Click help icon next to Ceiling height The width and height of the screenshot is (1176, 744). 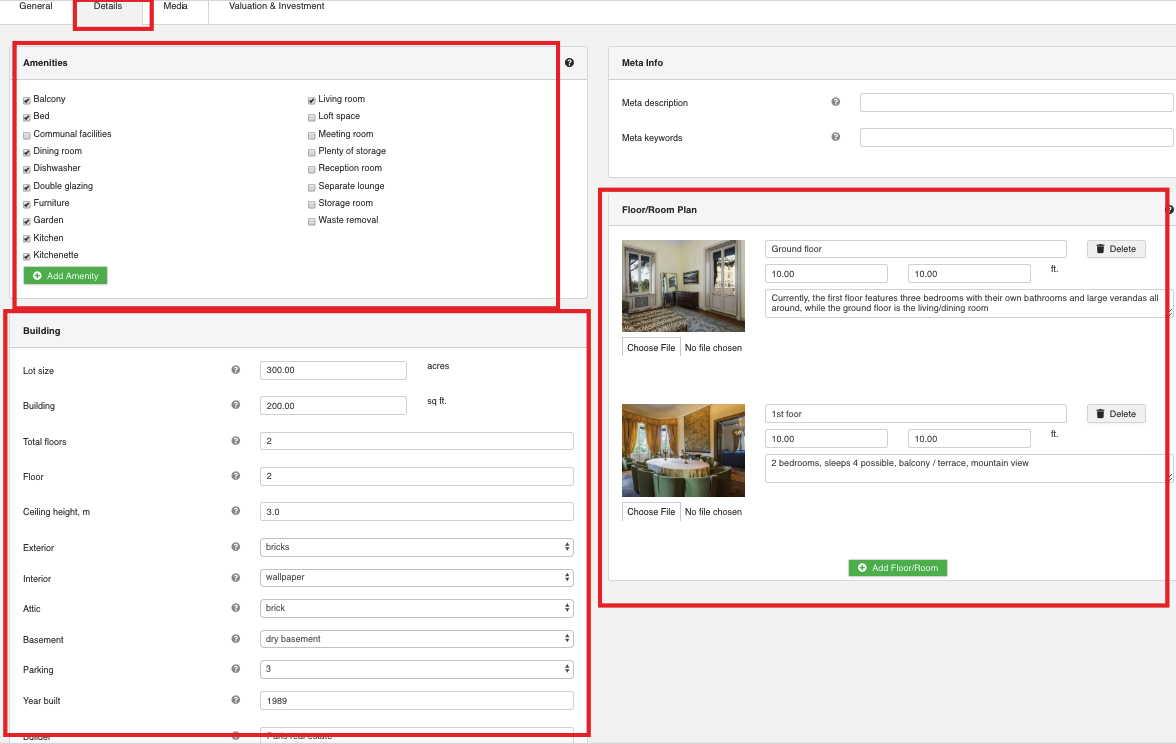tap(236, 511)
